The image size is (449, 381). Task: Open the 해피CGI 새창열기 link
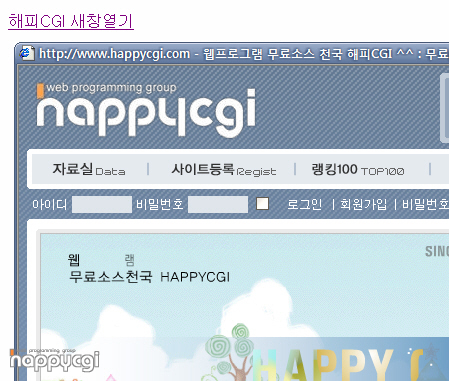click(x=71, y=21)
